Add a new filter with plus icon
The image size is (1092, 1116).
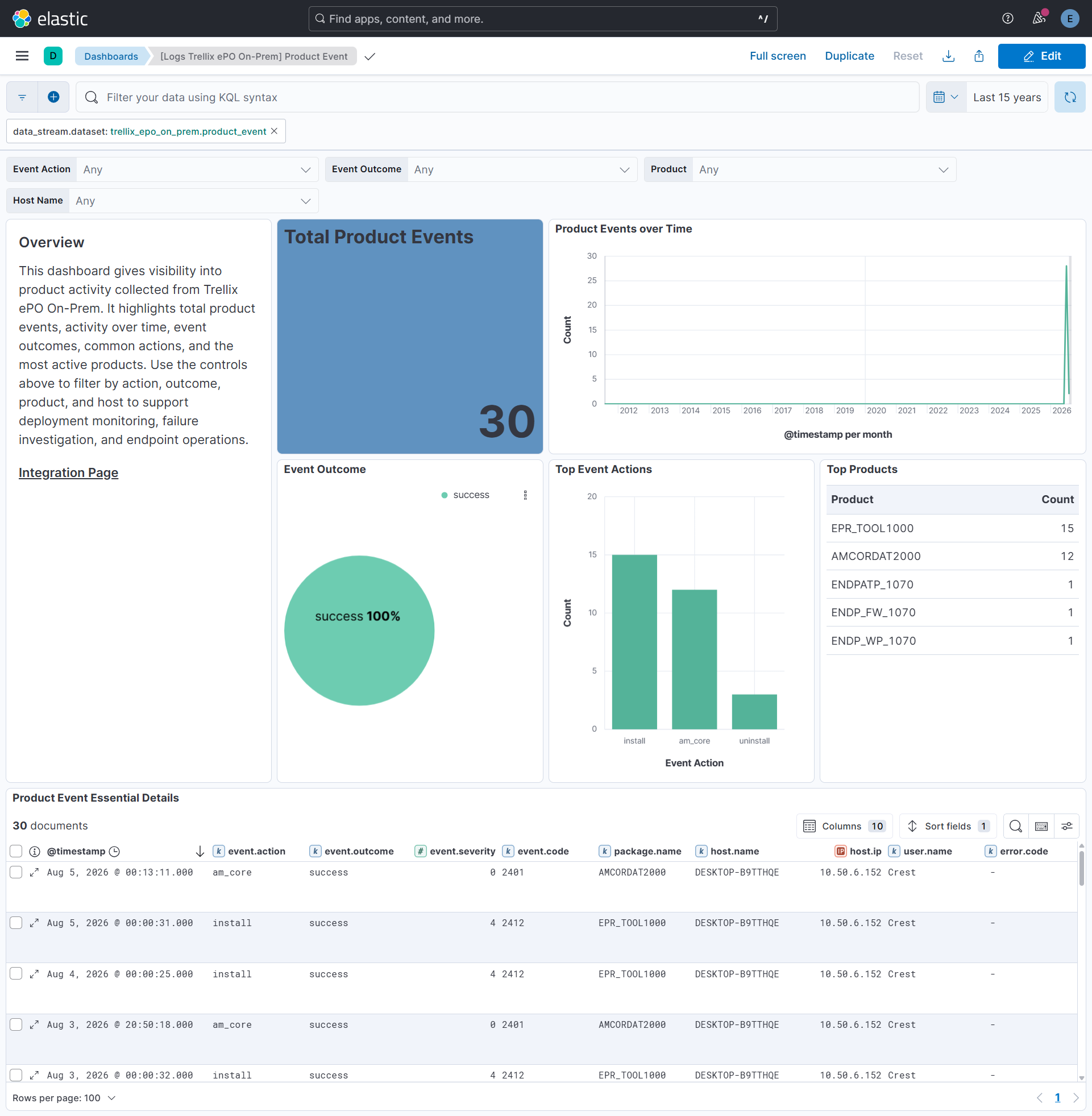click(x=53, y=97)
